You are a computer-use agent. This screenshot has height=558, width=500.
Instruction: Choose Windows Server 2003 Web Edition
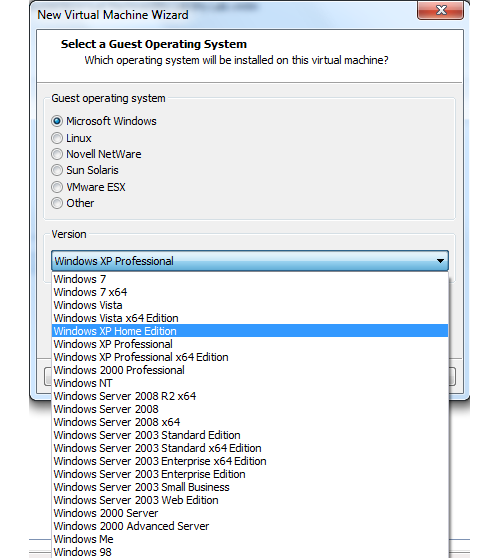pyautogui.click(x=250, y=500)
